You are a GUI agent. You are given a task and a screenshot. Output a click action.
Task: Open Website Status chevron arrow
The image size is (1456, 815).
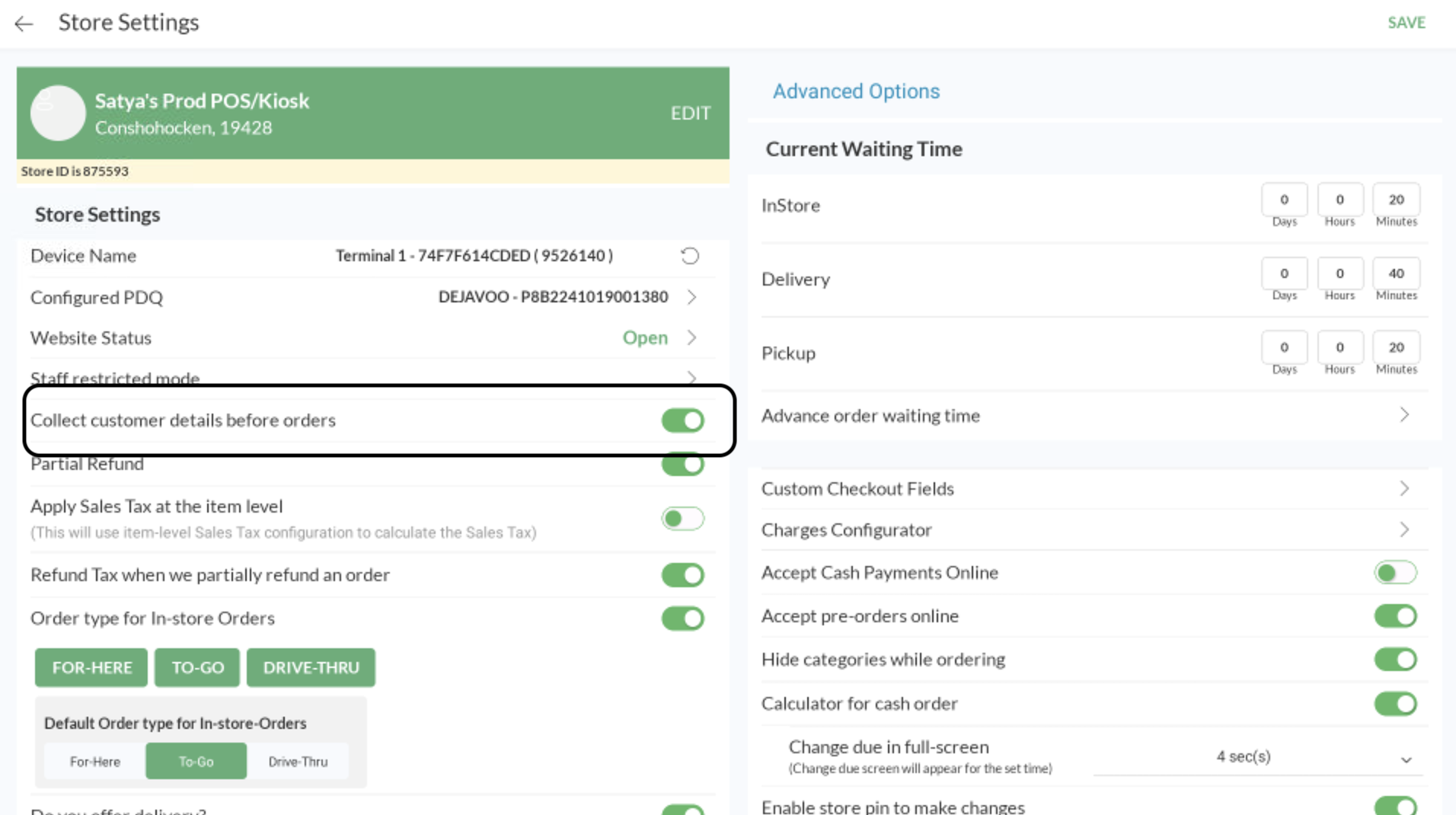(691, 337)
